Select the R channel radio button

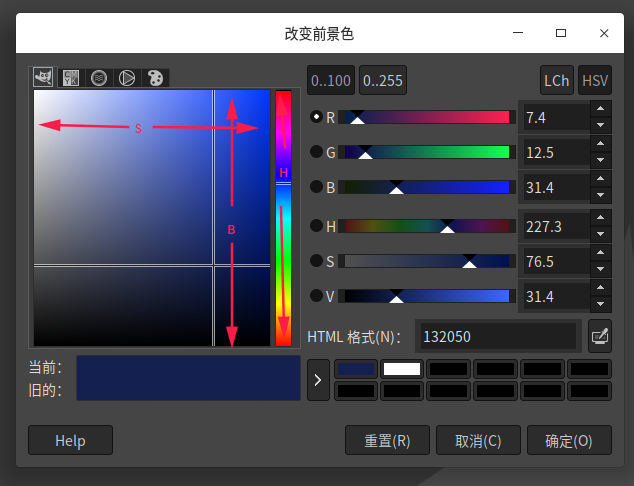(316, 116)
